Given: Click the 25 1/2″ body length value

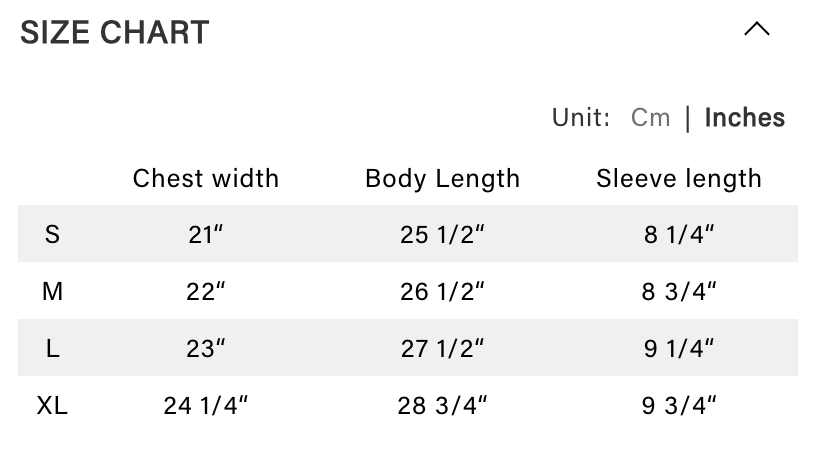Looking at the screenshot, I should point(442,235).
